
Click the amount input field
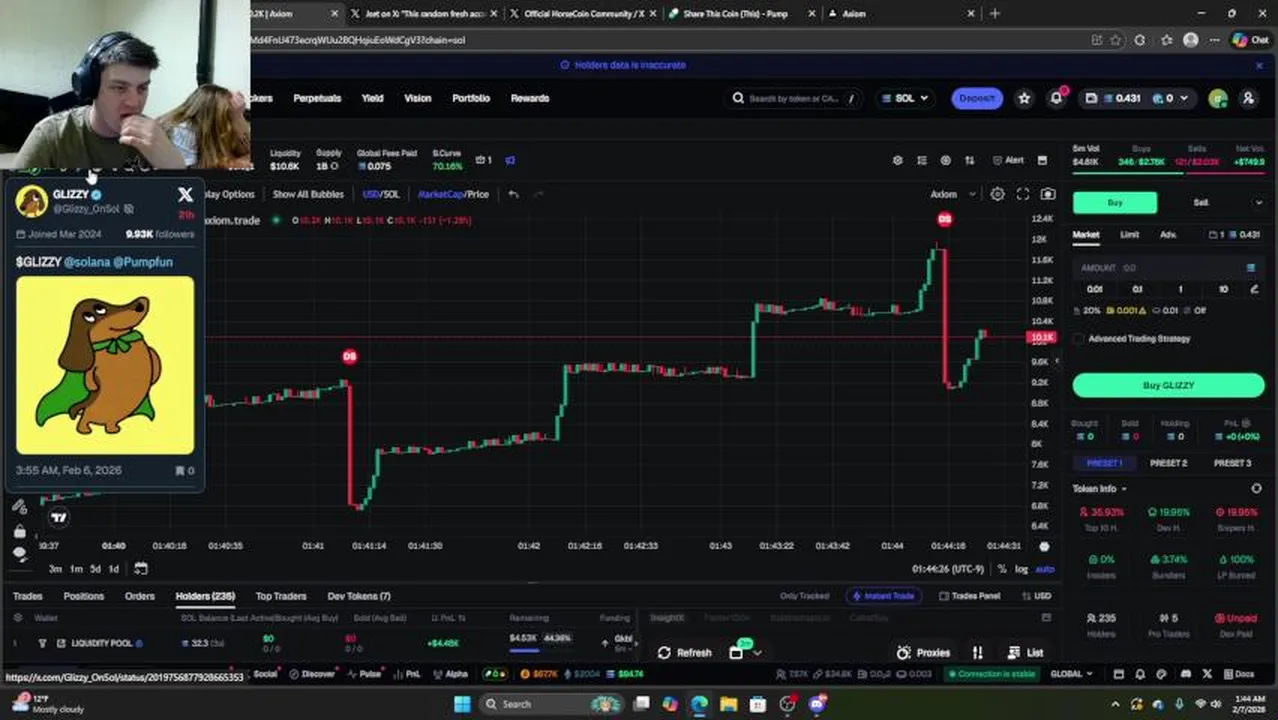(x=1167, y=268)
